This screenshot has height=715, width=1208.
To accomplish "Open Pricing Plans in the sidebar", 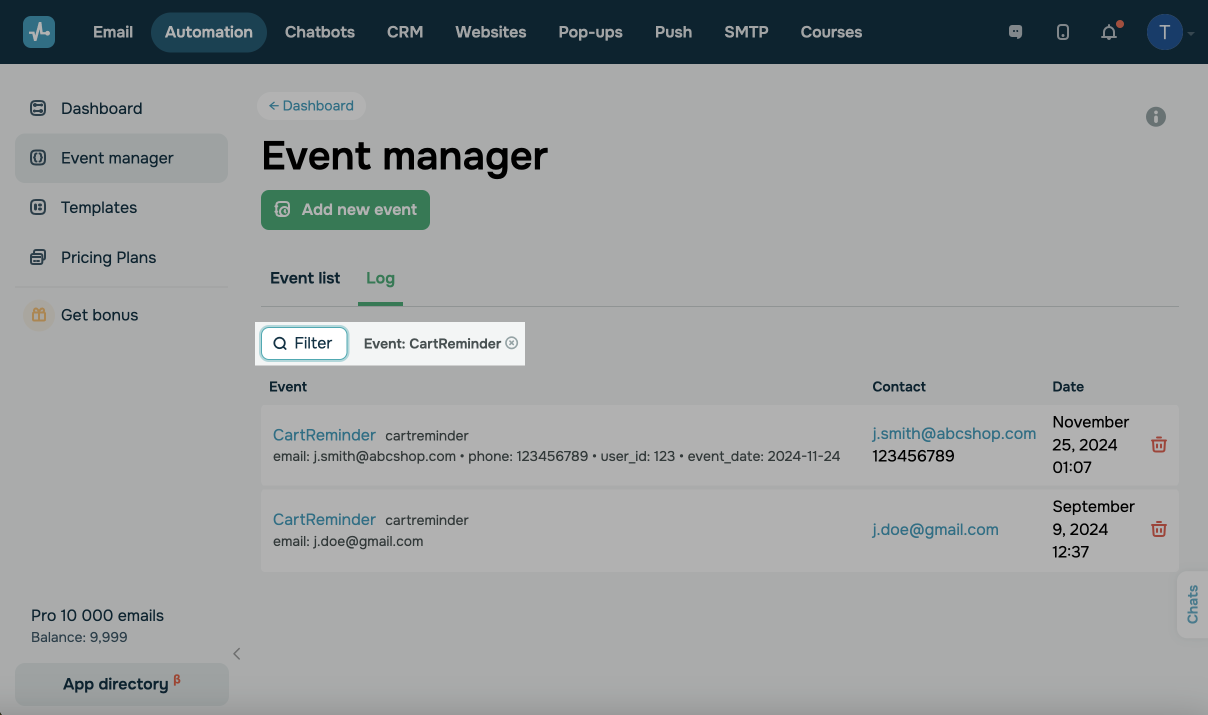I will click(121, 257).
